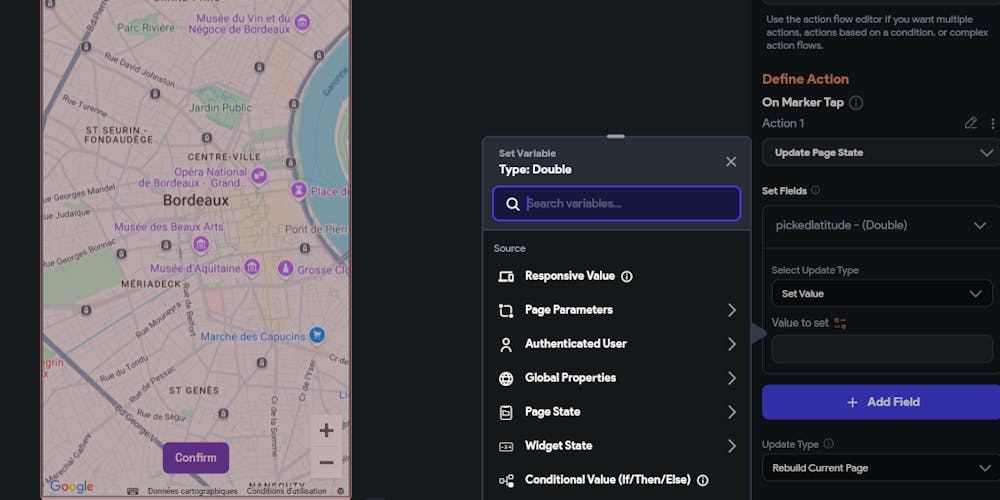Show info for Update Type
1000x500 pixels.
[x=828, y=444]
